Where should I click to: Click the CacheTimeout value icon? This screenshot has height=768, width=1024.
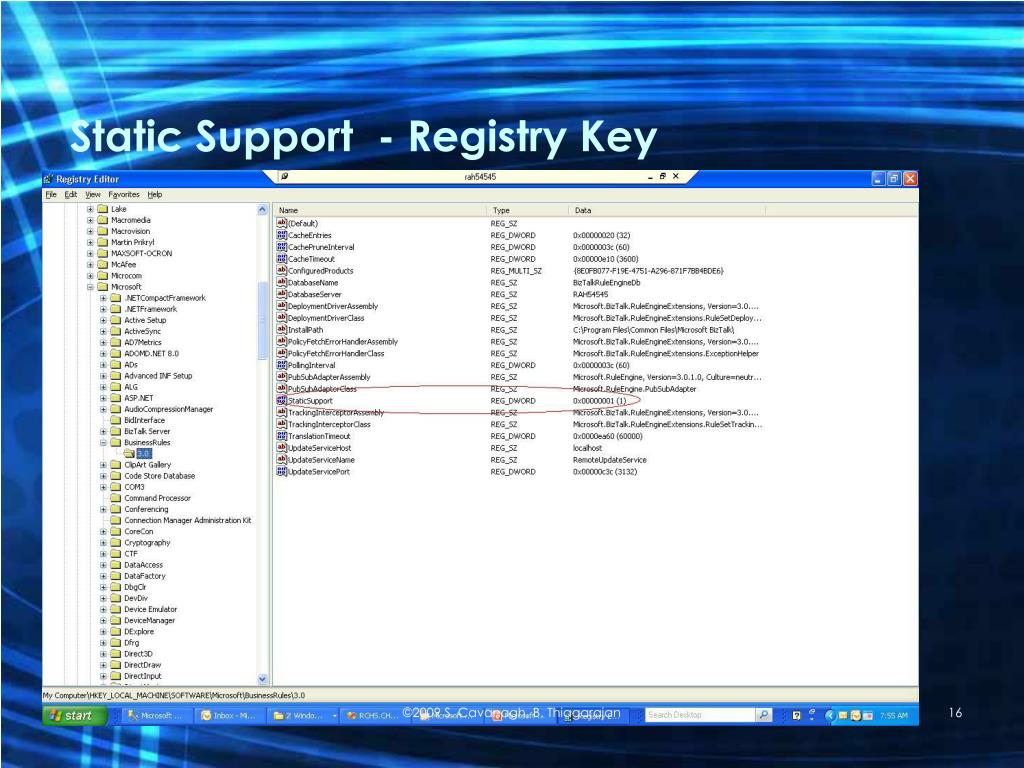[x=281, y=259]
